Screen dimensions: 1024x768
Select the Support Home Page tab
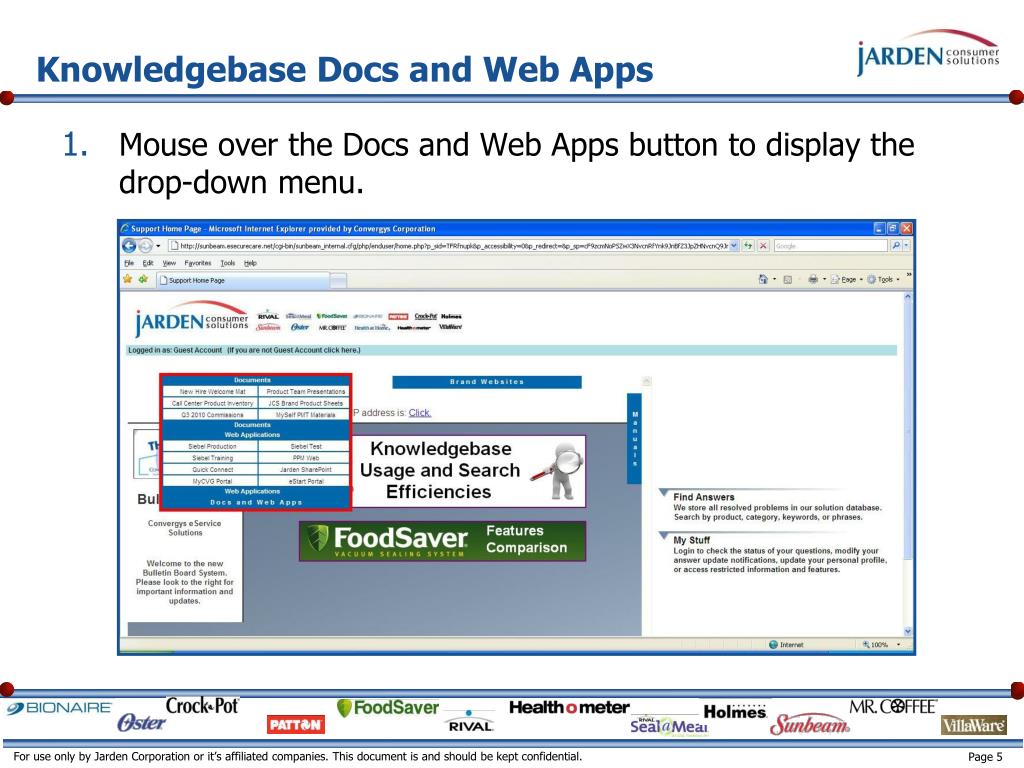pyautogui.click(x=242, y=280)
